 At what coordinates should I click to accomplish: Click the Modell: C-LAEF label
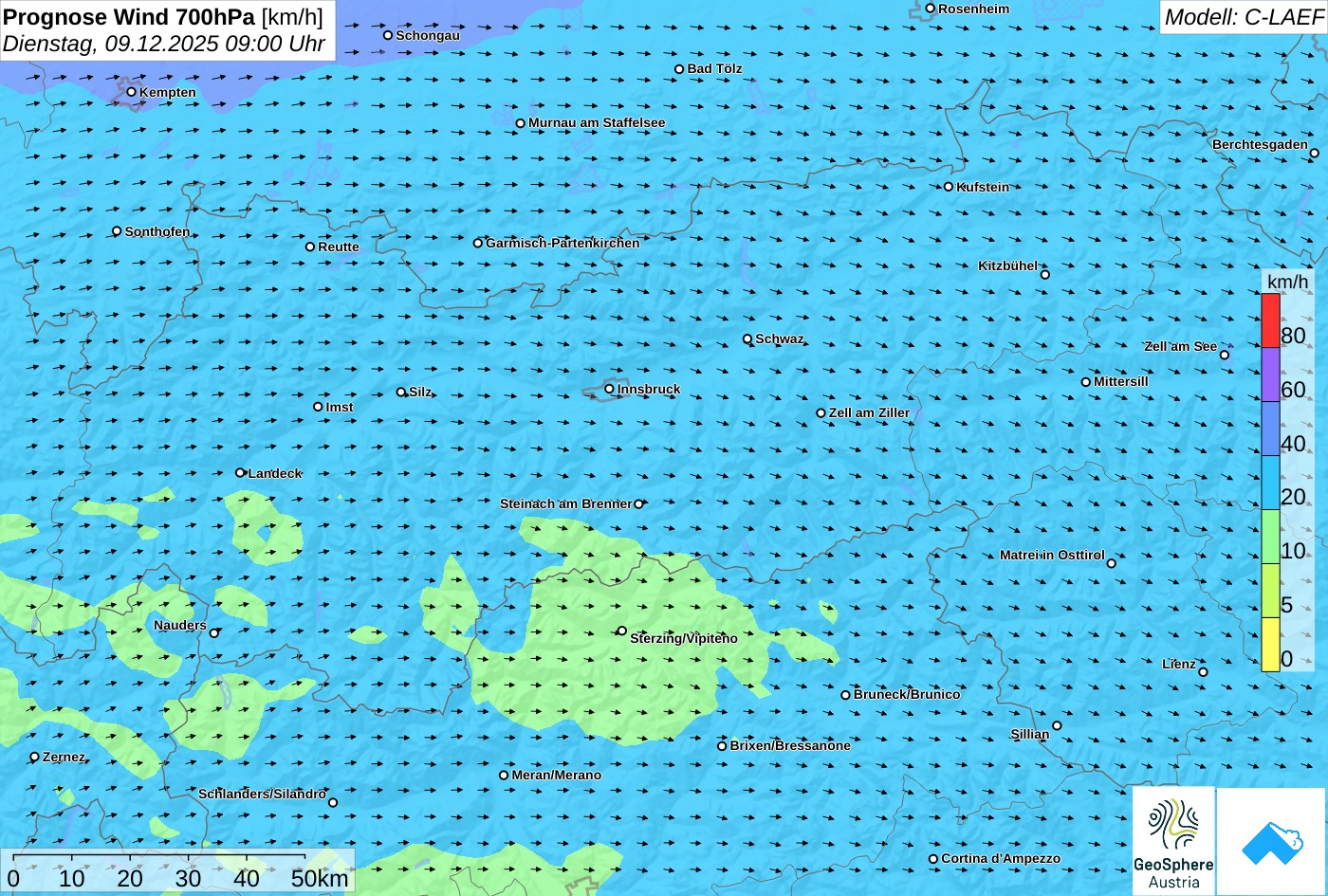coord(1243,17)
